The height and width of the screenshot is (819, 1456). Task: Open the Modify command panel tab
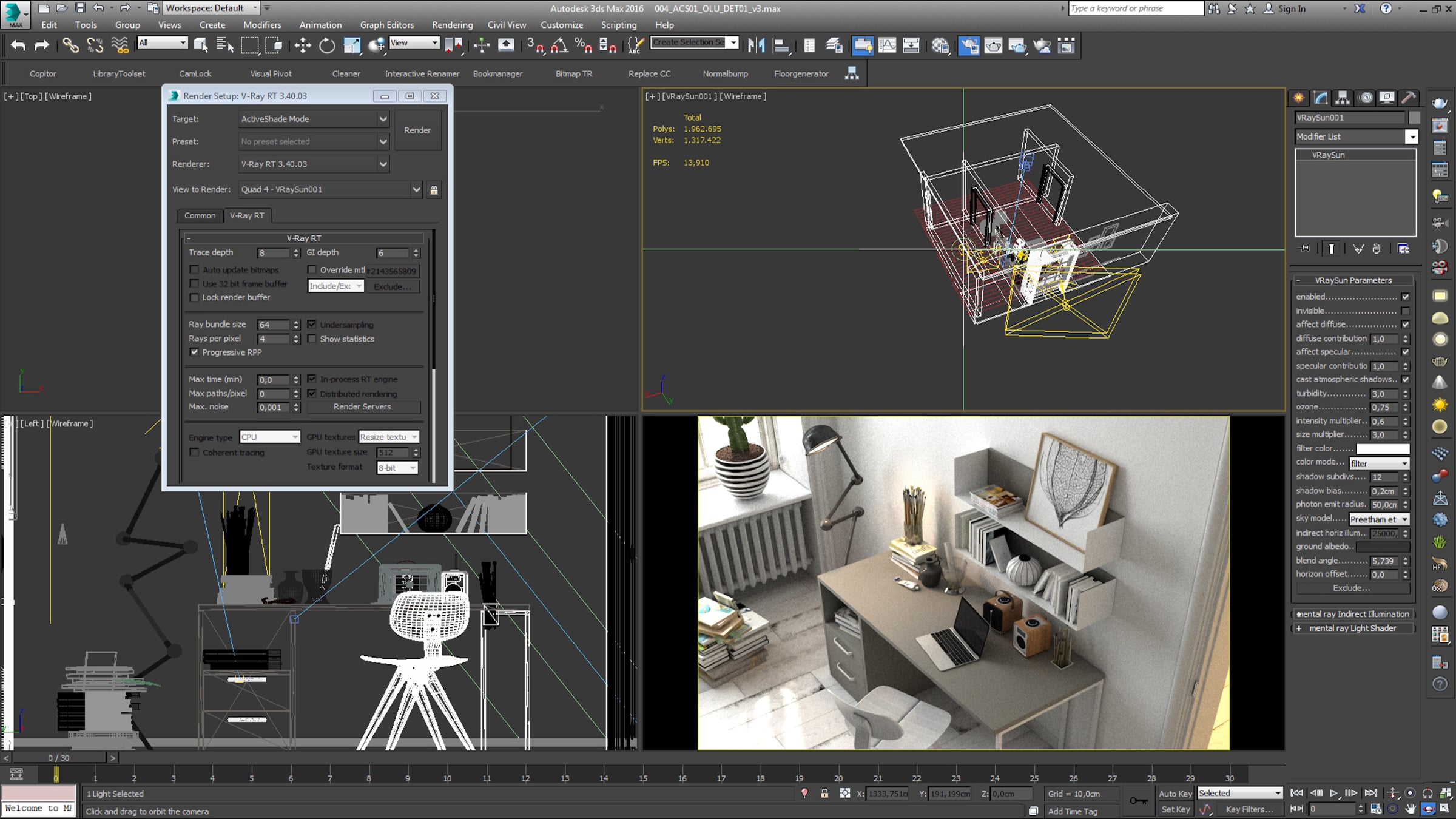coord(1321,98)
